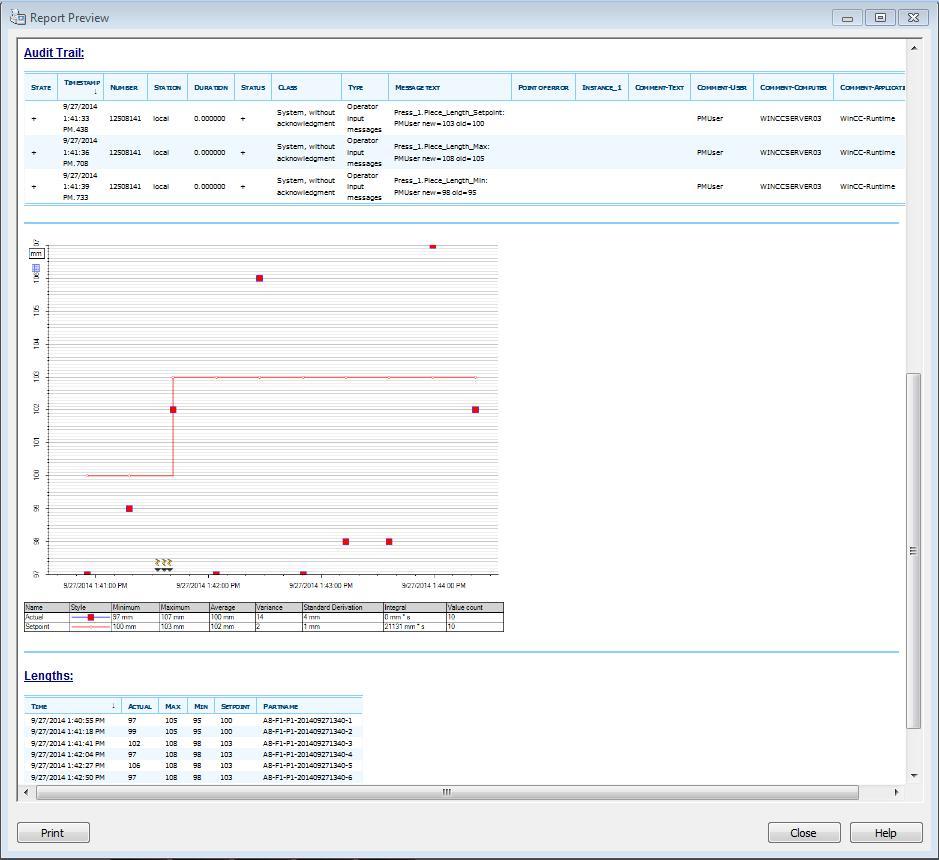Click the Setpoint style swatch in the legend table

(90, 626)
